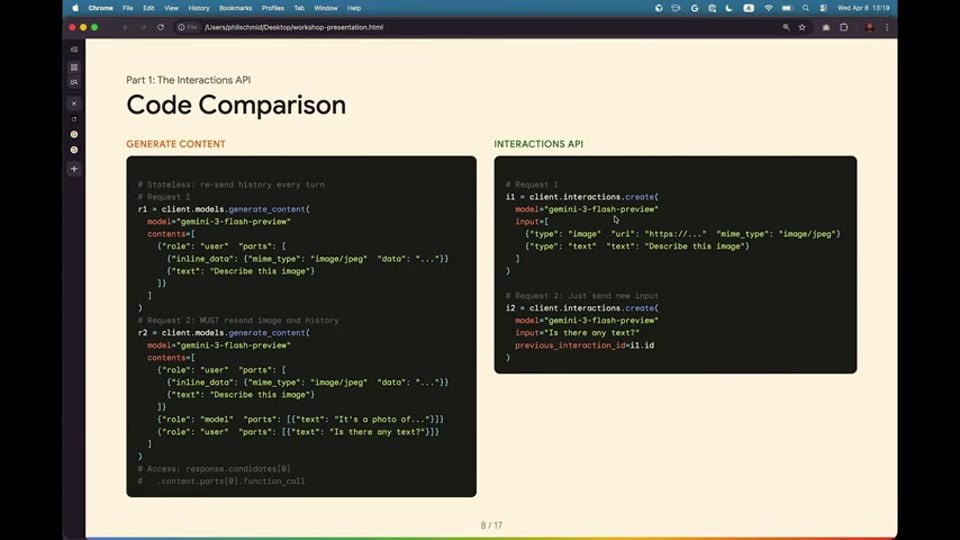Viewport: 960px width, 540px height.
Task: Open the Help menu
Action: (x=354, y=8)
